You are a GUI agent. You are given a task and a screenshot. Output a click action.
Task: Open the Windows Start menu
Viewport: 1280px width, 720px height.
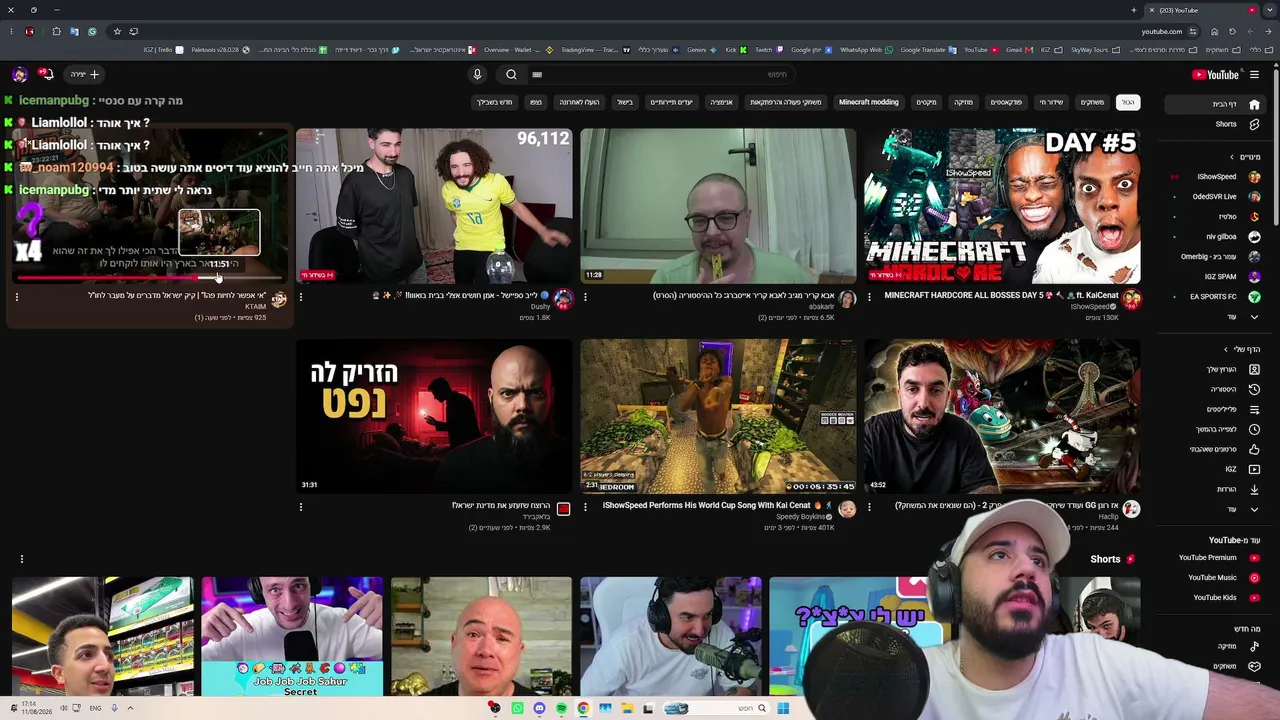(783, 708)
